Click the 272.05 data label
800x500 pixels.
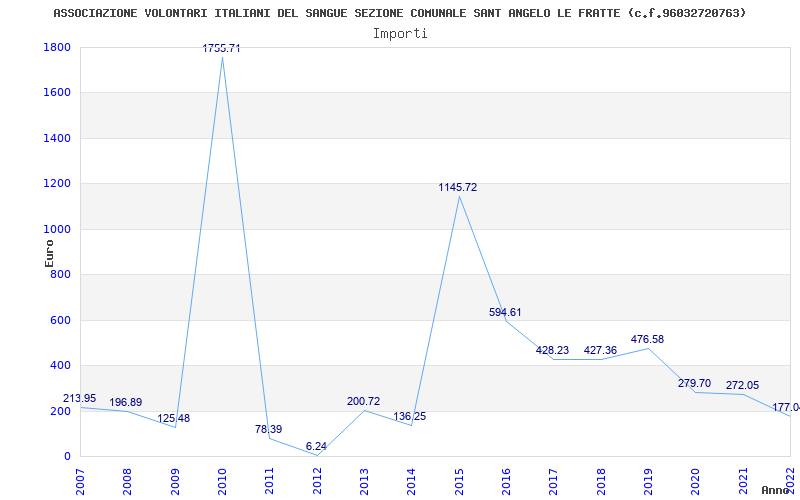point(742,385)
